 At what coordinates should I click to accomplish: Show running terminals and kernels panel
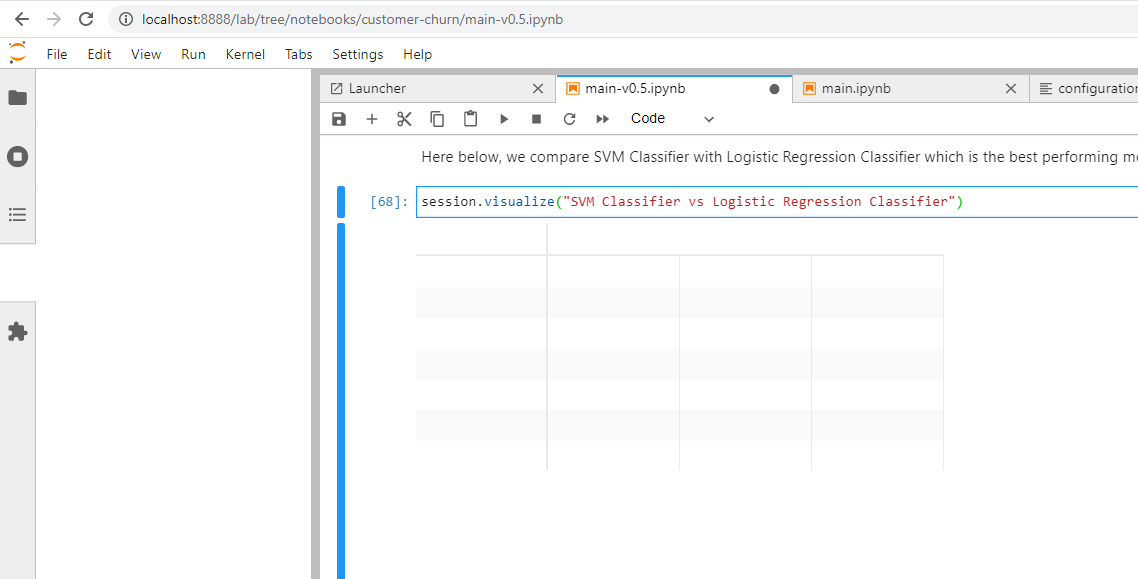tap(17, 156)
